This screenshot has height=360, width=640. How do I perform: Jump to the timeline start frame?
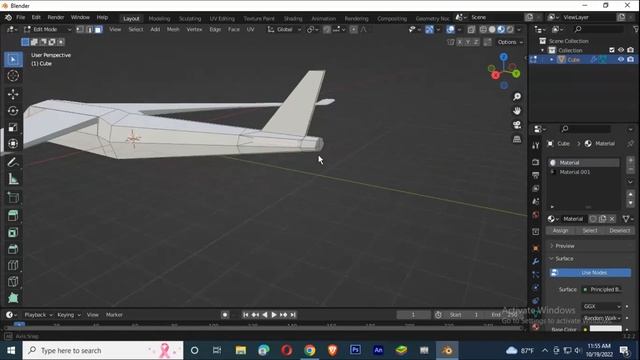click(x=245, y=315)
